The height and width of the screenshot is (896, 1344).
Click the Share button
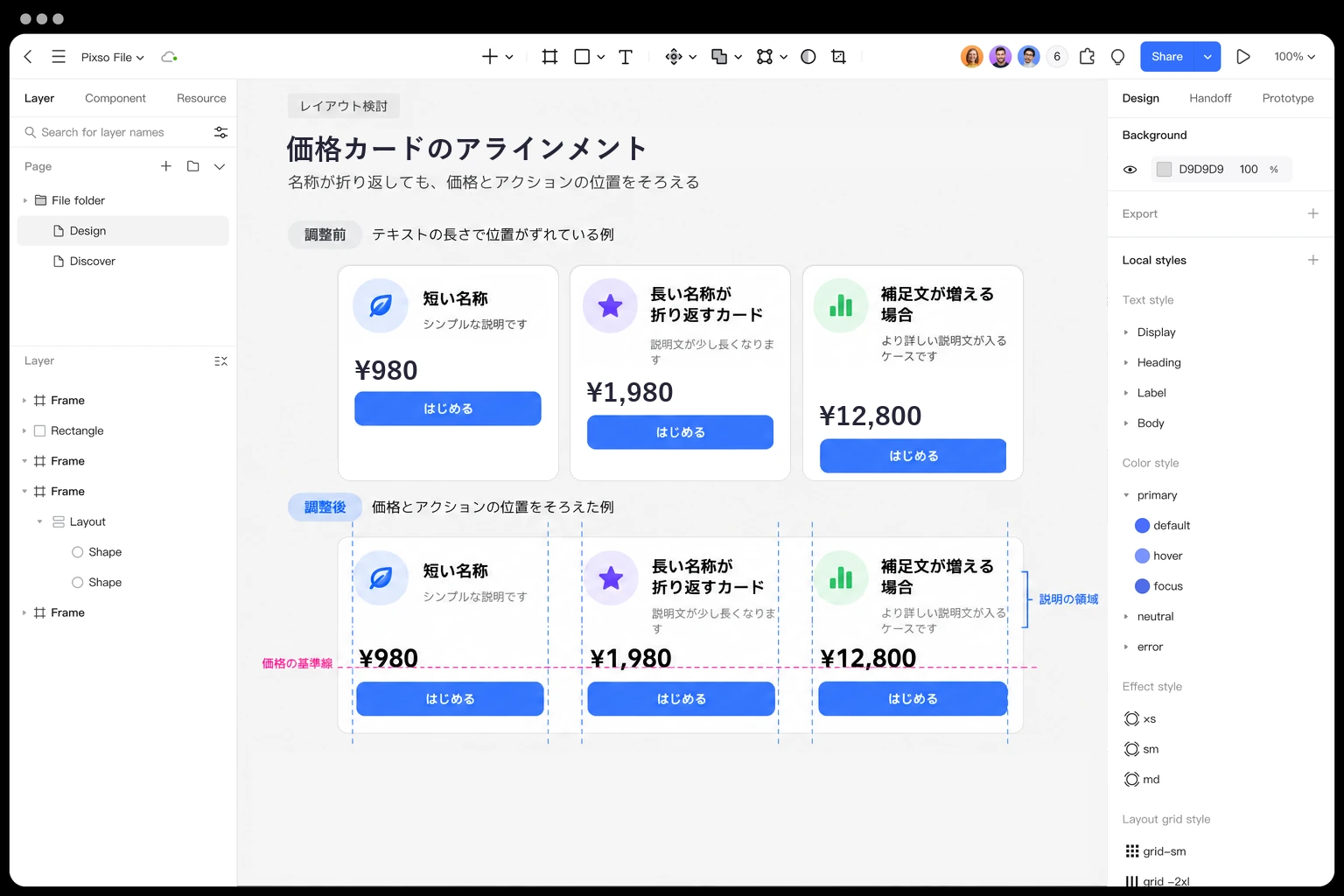click(1167, 57)
